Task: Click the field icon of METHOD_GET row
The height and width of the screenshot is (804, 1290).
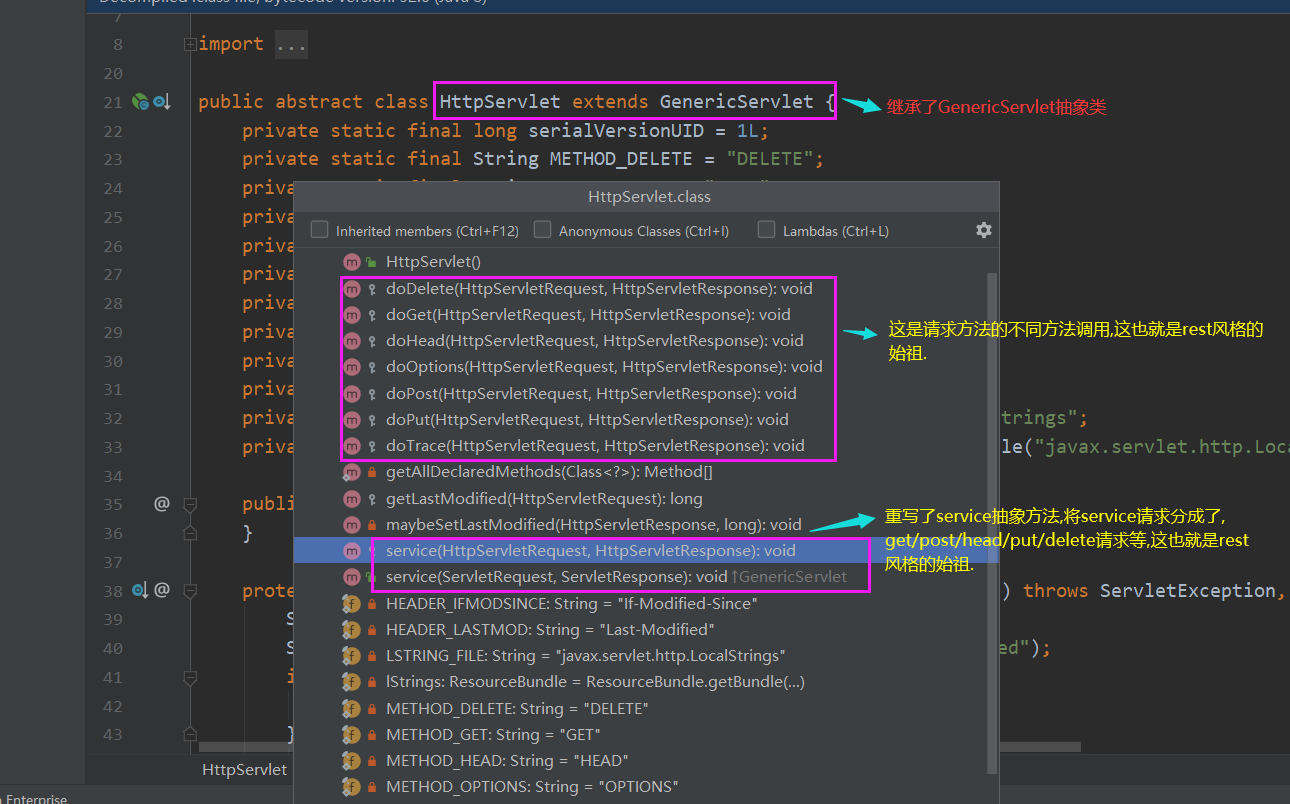Action: 351,734
